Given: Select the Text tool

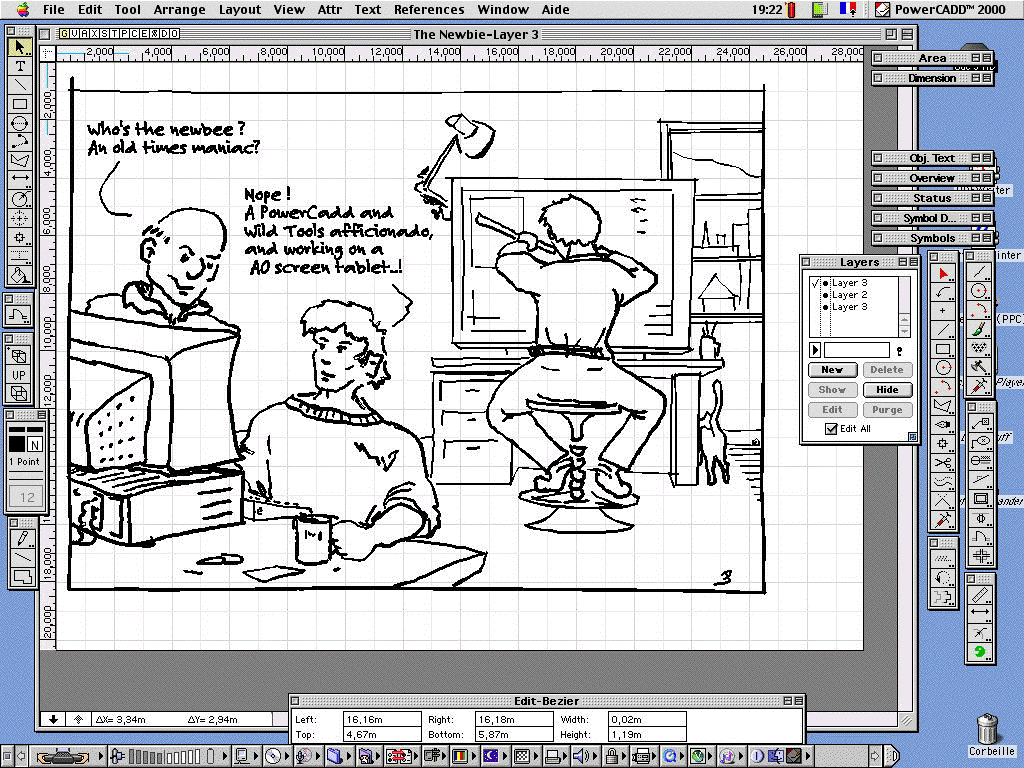Looking at the screenshot, I should pos(20,66).
